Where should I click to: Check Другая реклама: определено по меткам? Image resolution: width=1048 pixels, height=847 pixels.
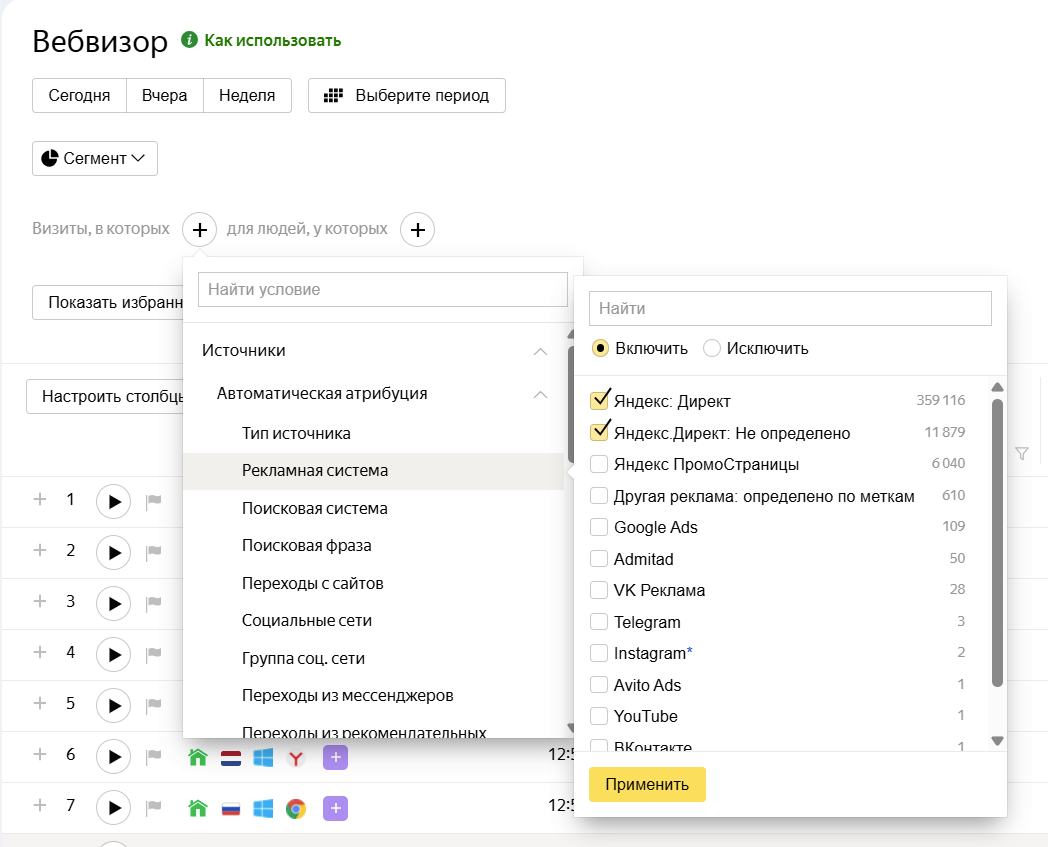(599, 495)
